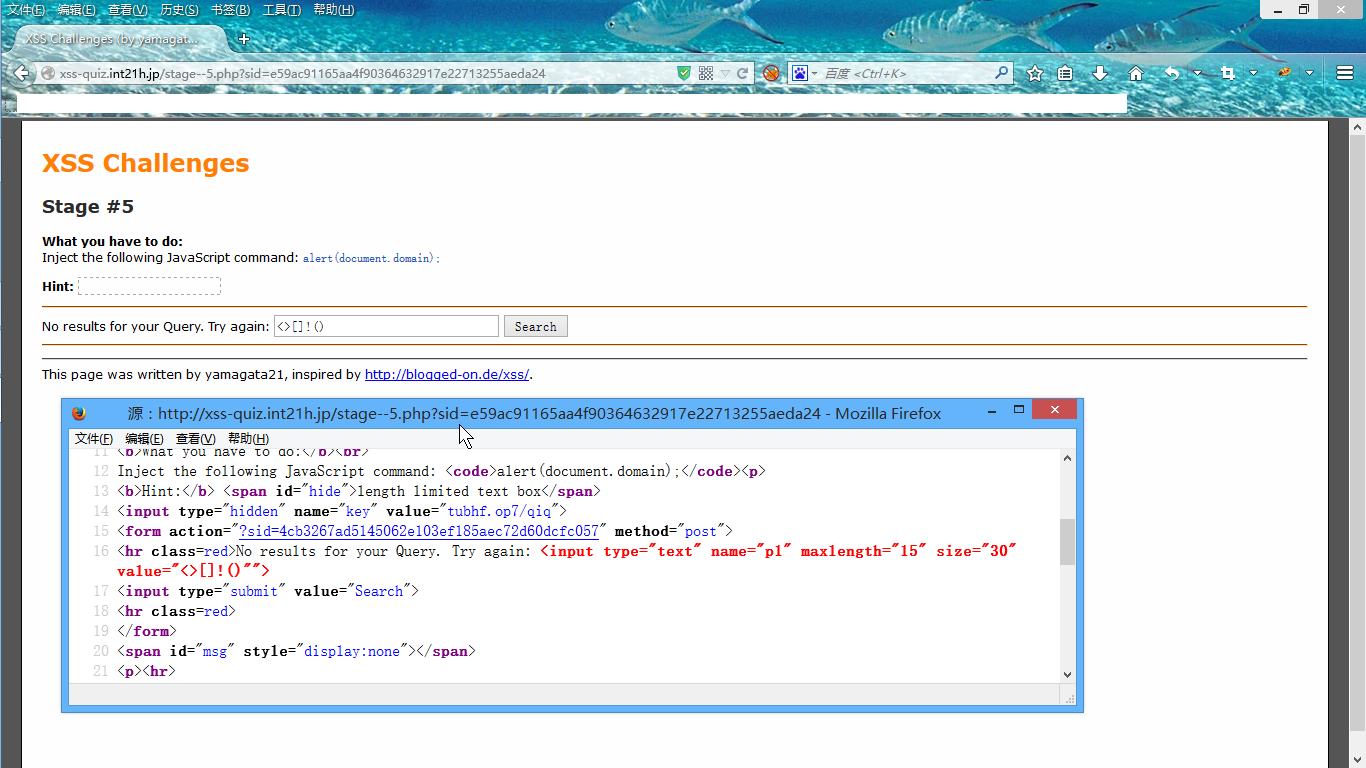Open the downloads arrow icon
Screen dimensions: 1366x768
pyautogui.click(x=1100, y=73)
